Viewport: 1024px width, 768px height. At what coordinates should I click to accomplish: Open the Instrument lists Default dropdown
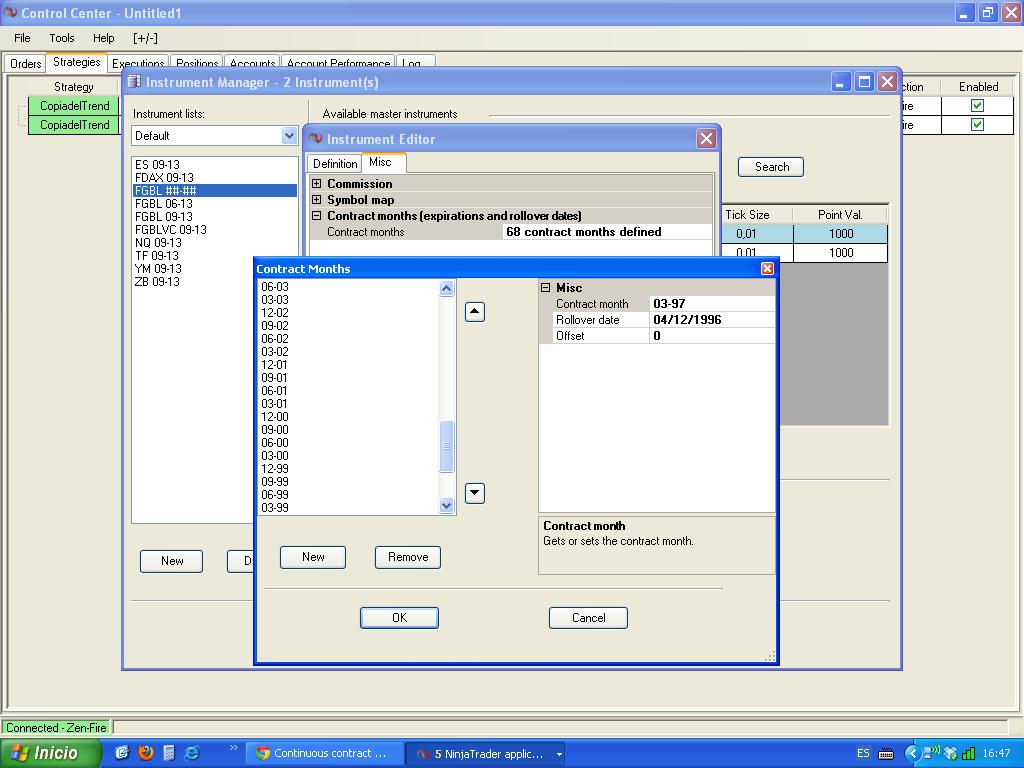click(289, 136)
